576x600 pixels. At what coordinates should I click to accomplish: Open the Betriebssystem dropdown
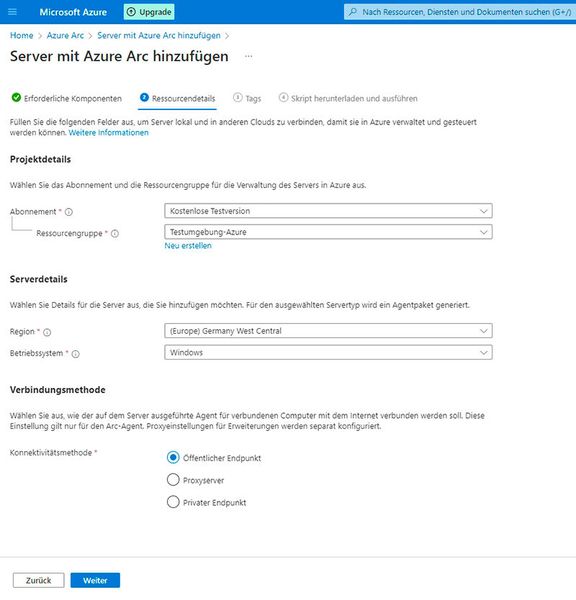(328, 352)
